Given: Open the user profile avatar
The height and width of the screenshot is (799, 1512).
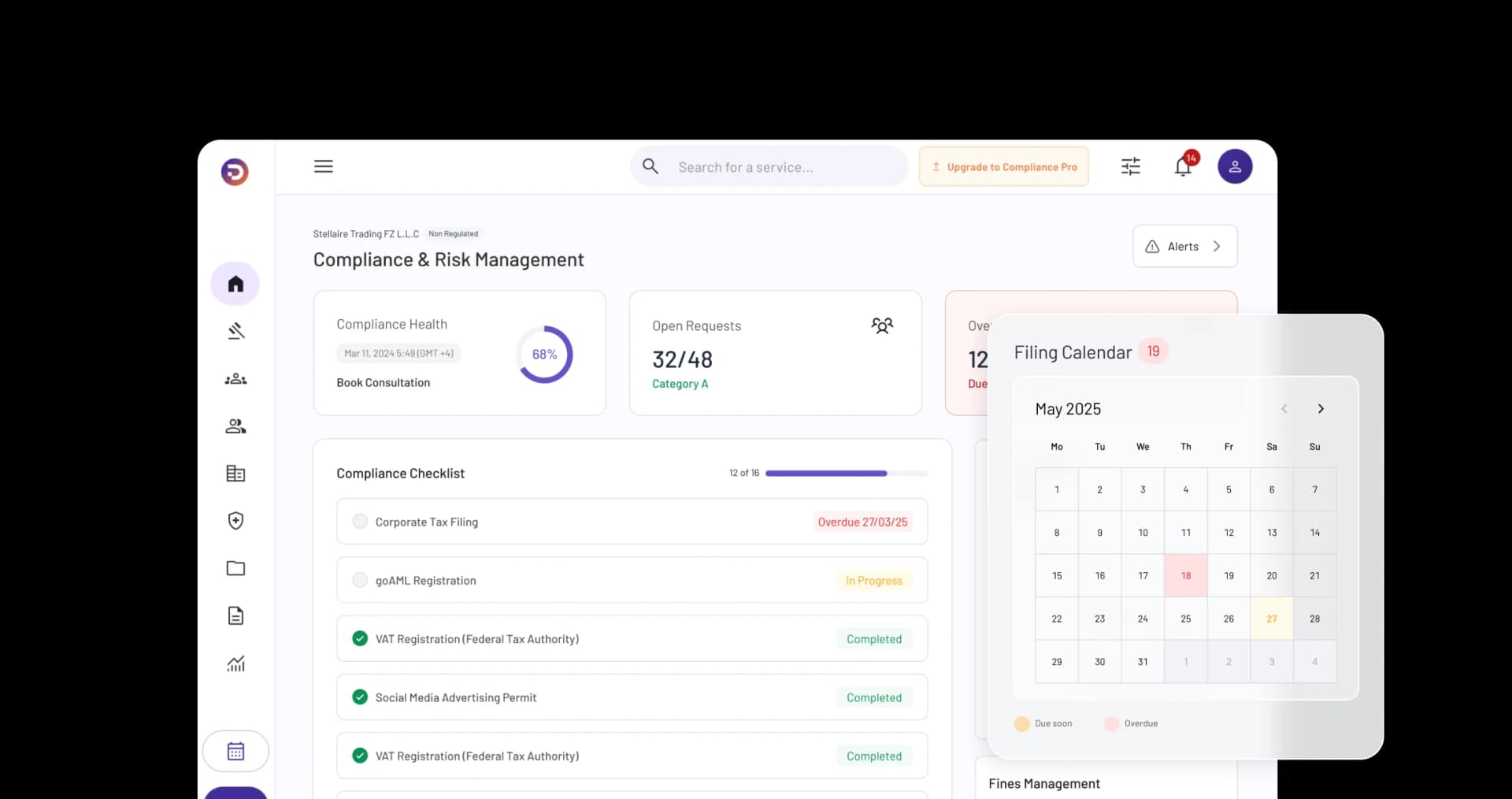Looking at the screenshot, I should tap(1235, 166).
